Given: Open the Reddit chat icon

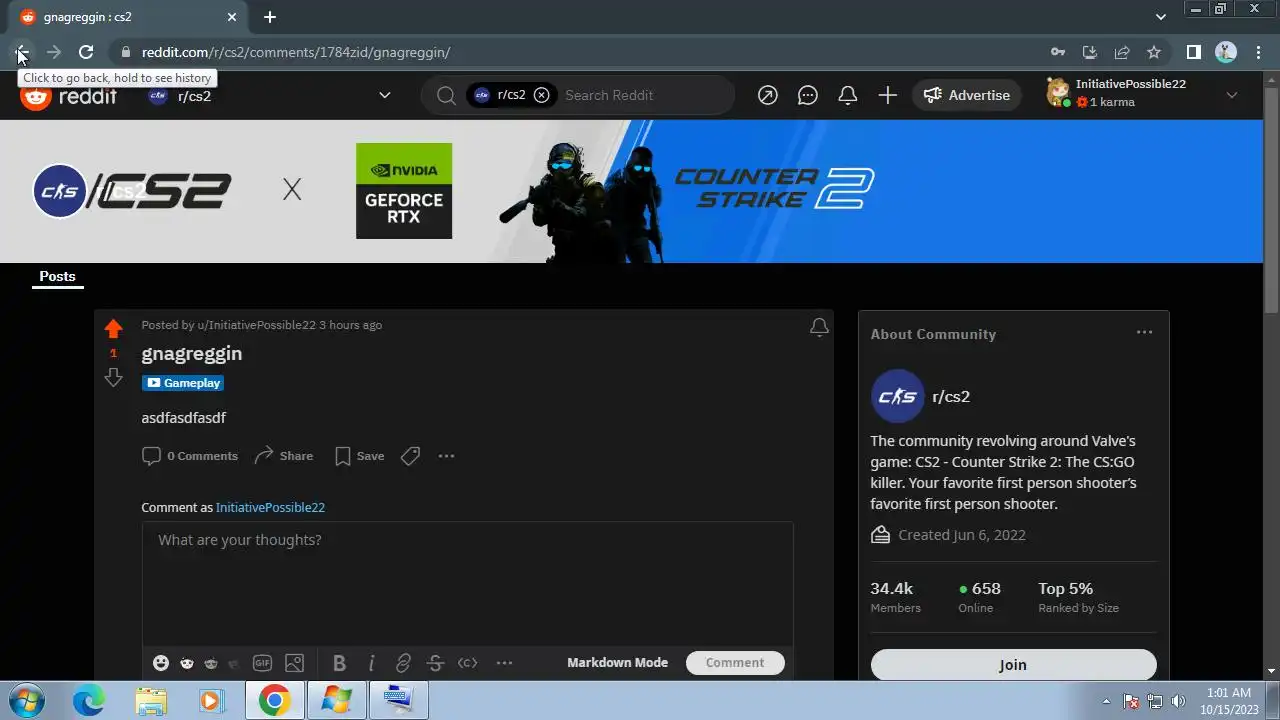Looking at the screenshot, I should [x=807, y=95].
